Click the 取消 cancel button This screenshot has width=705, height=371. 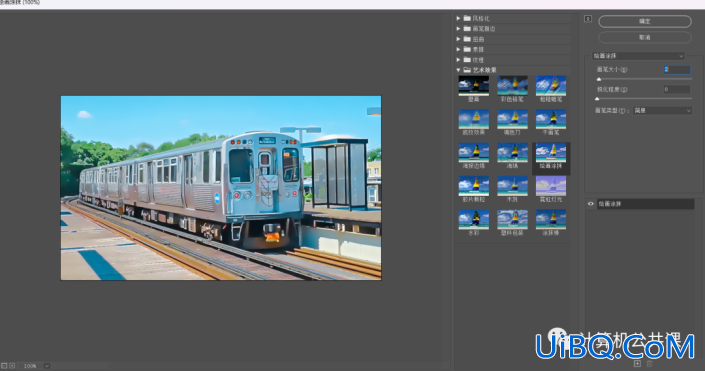tap(645, 37)
